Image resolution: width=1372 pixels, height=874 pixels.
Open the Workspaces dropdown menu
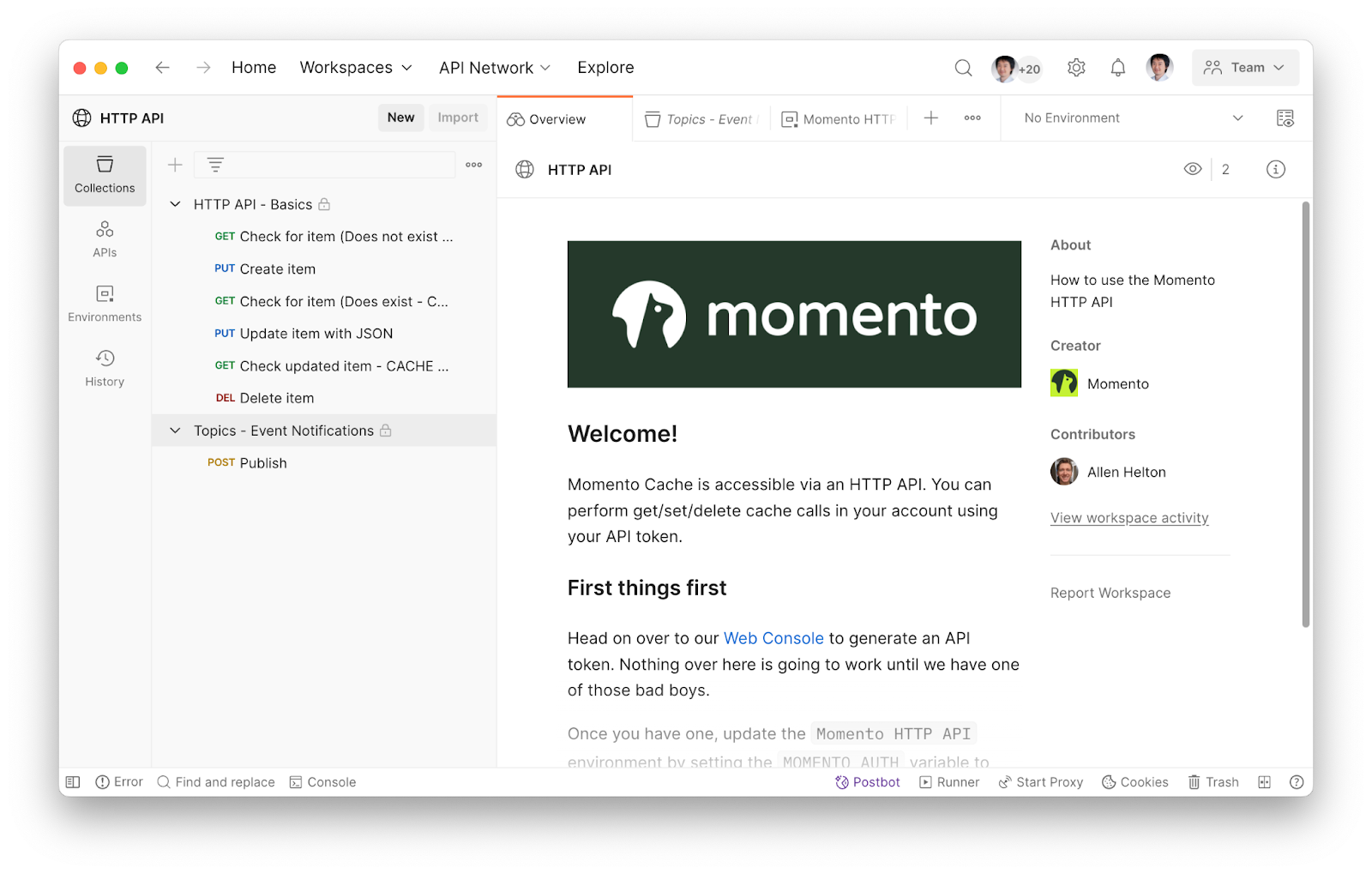click(356, 68)
